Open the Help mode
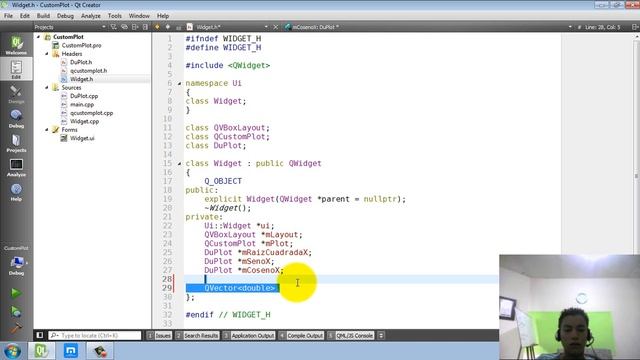Viewport: 640px width, 360px height. coord(16,192)
